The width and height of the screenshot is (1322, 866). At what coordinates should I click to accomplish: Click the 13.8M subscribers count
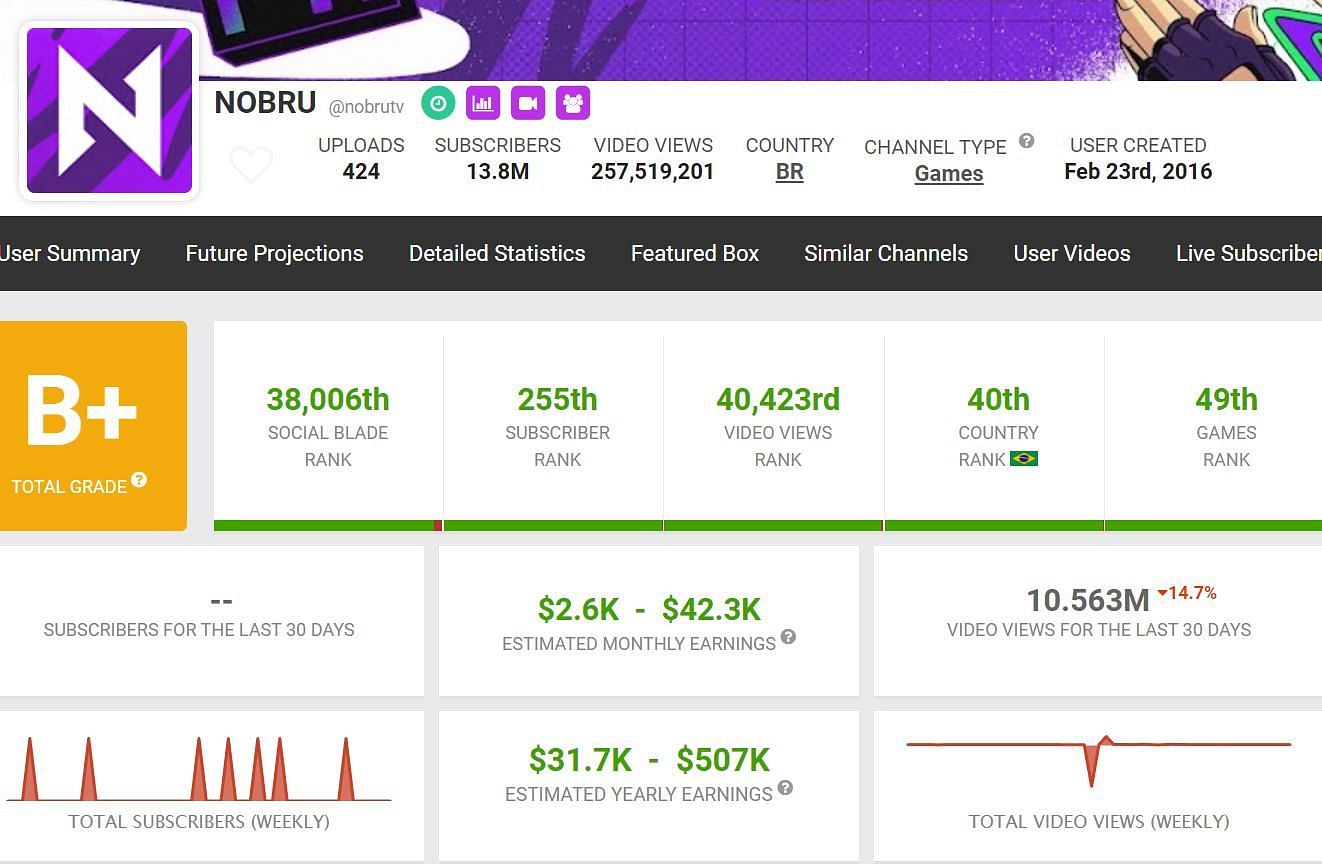point(498,172)
